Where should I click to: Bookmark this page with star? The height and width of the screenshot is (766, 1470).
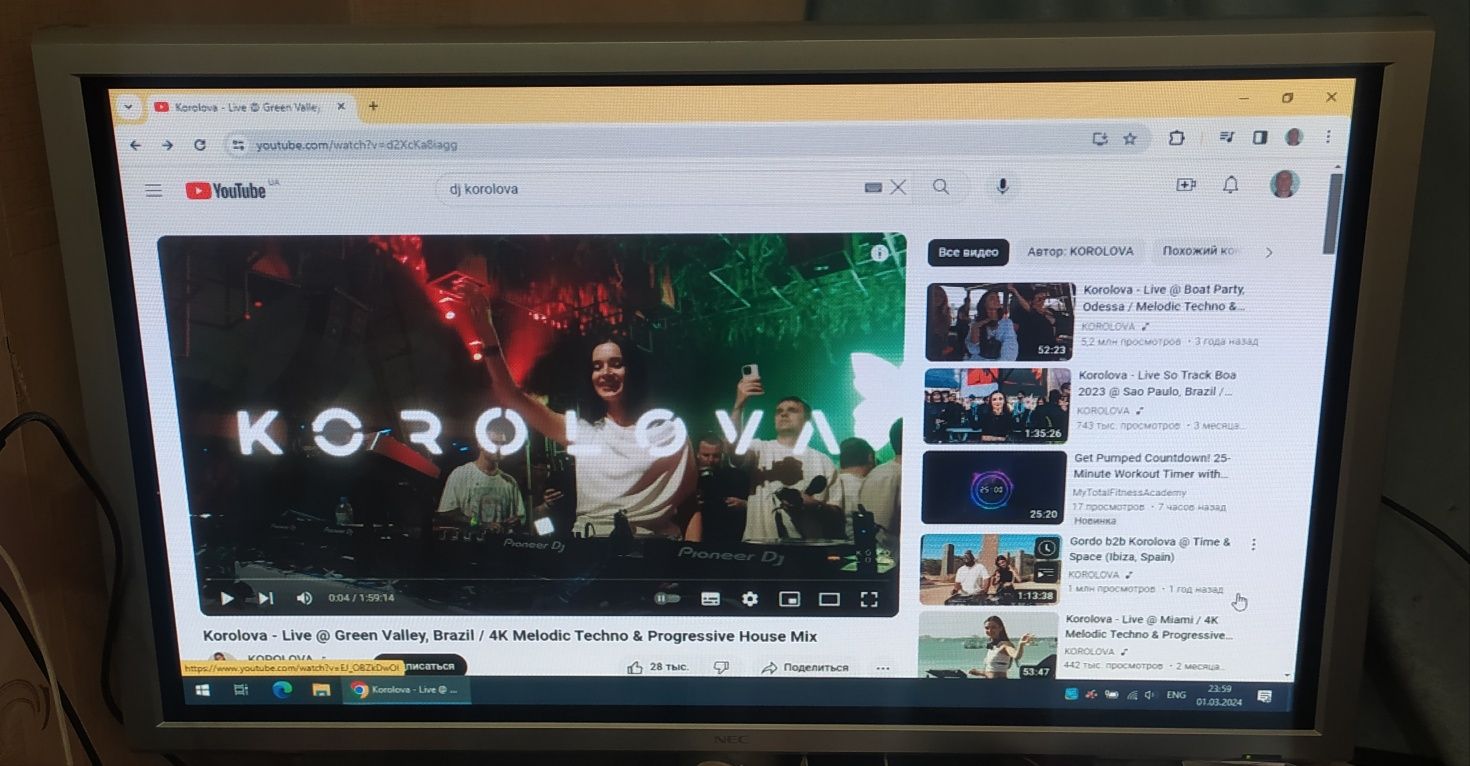click(1129, 139)
